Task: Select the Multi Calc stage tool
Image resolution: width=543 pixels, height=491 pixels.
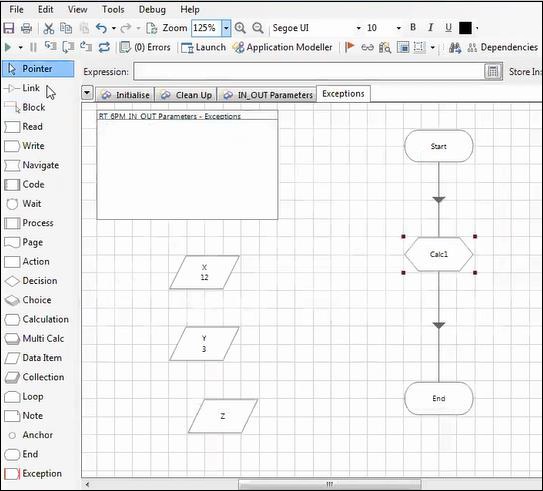Action: tap(35, 339)
